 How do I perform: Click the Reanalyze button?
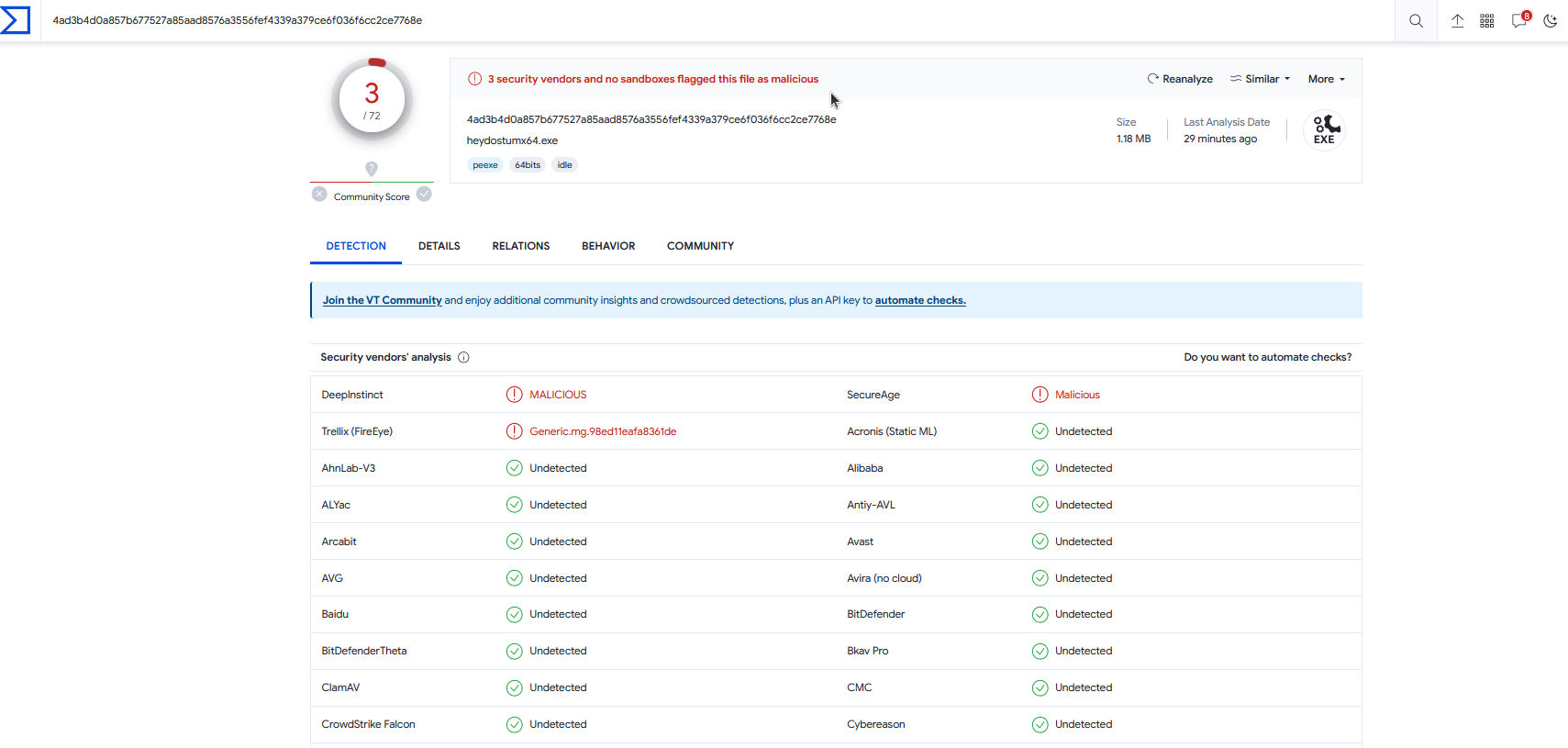(x=1180, y=79)
